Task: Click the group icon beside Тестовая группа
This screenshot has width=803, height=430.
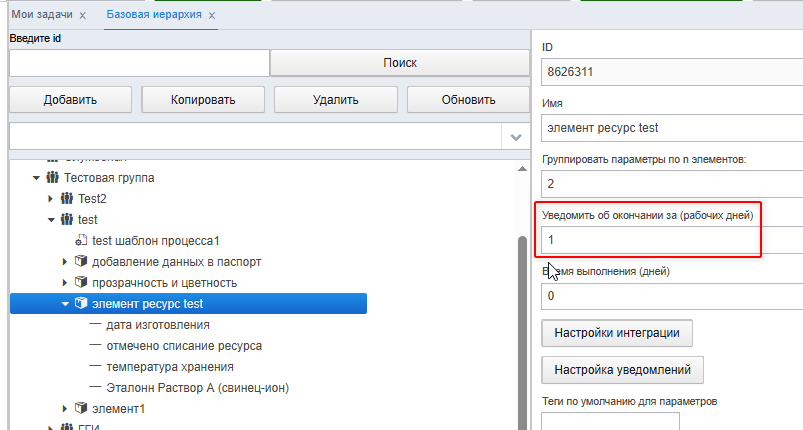Action: [x=52, y=178]
